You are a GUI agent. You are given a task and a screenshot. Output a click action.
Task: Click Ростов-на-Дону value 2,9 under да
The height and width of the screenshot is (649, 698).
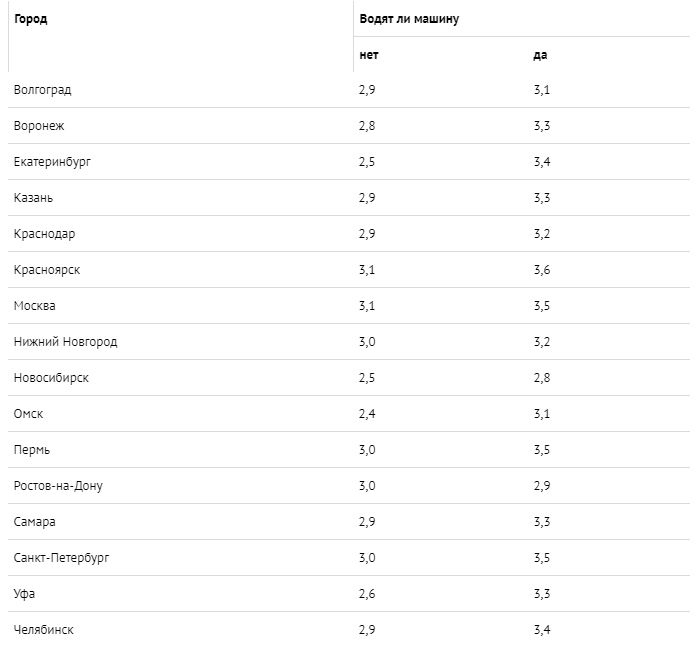542,486
